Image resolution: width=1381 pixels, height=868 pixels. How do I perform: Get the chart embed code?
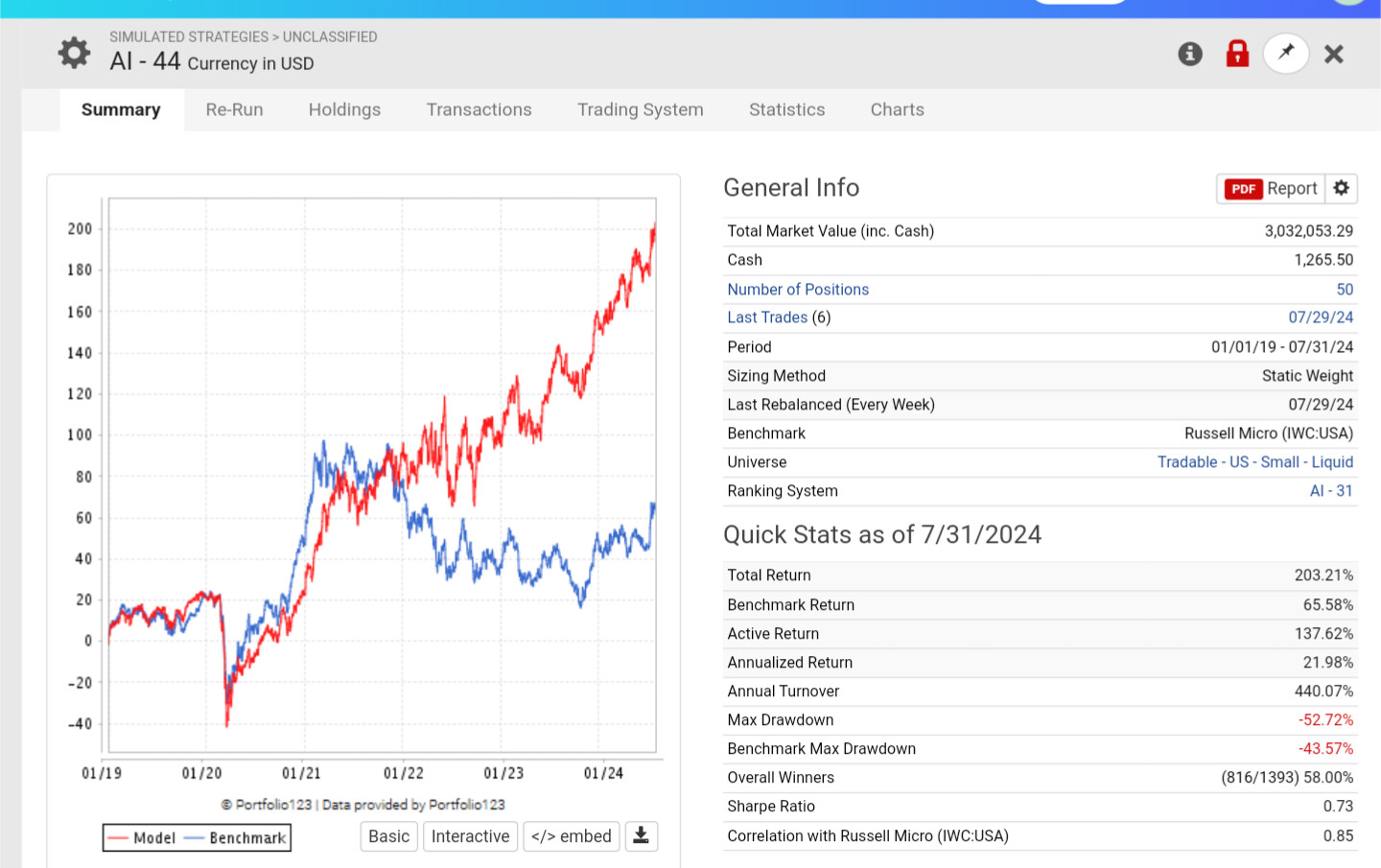(x=572, y=836)
